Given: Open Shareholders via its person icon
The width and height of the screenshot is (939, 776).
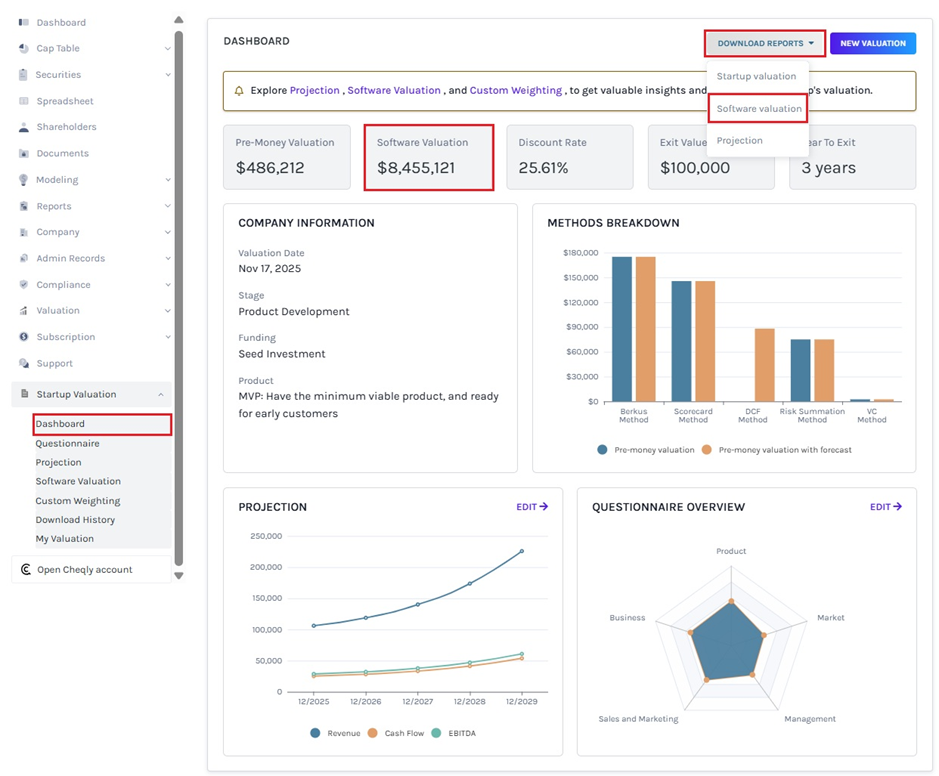Looking at the screenshot, I should (x=22, y=126).
